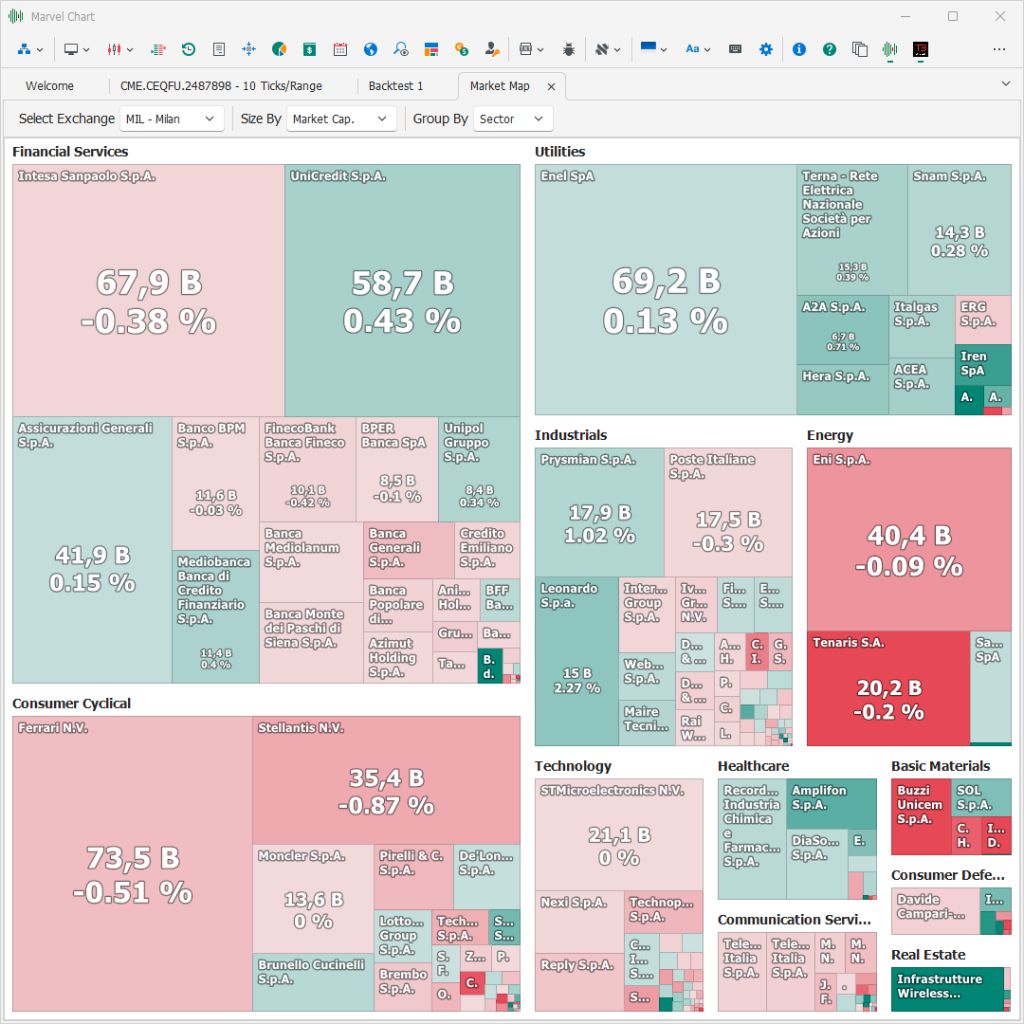The width and height of the screenshot is (1024, 1024).
Task: Open the blue settings gear
Action: coord(766,49)
